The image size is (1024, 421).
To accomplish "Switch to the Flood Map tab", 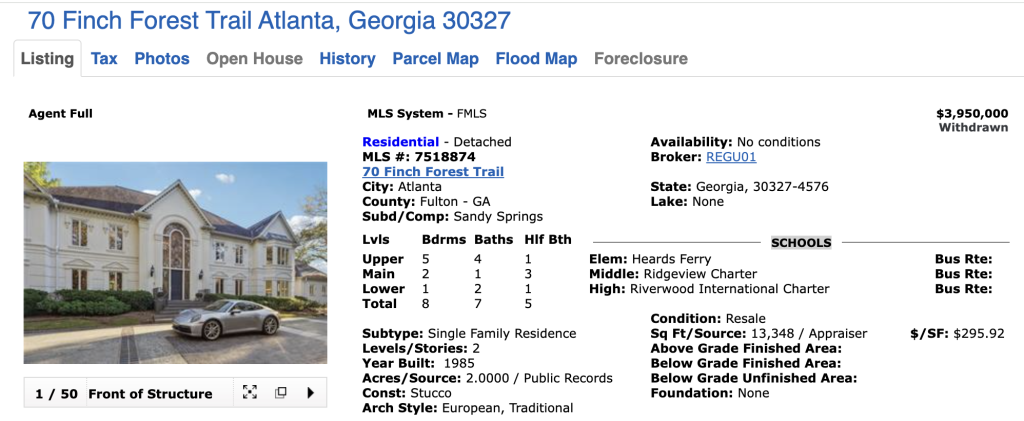I will (x=536, y=59).
